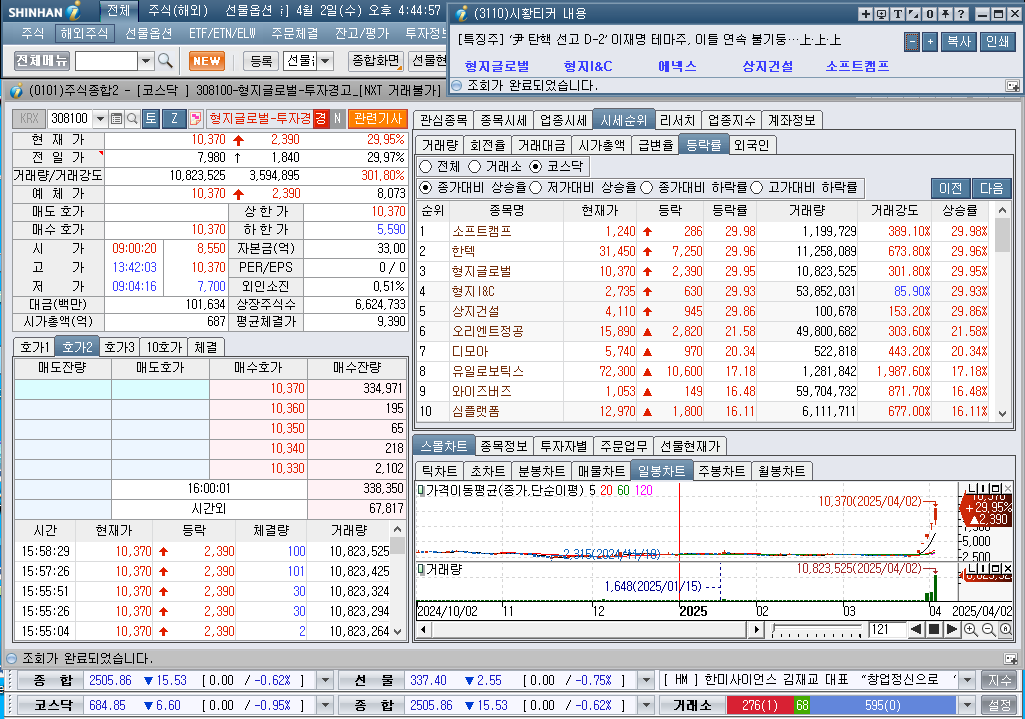Screen dimensions: 1025x719
Task: Click the magnifier search icon beside 전체메뉴 box
Action: pyautogui.click(x=165, y=61)
